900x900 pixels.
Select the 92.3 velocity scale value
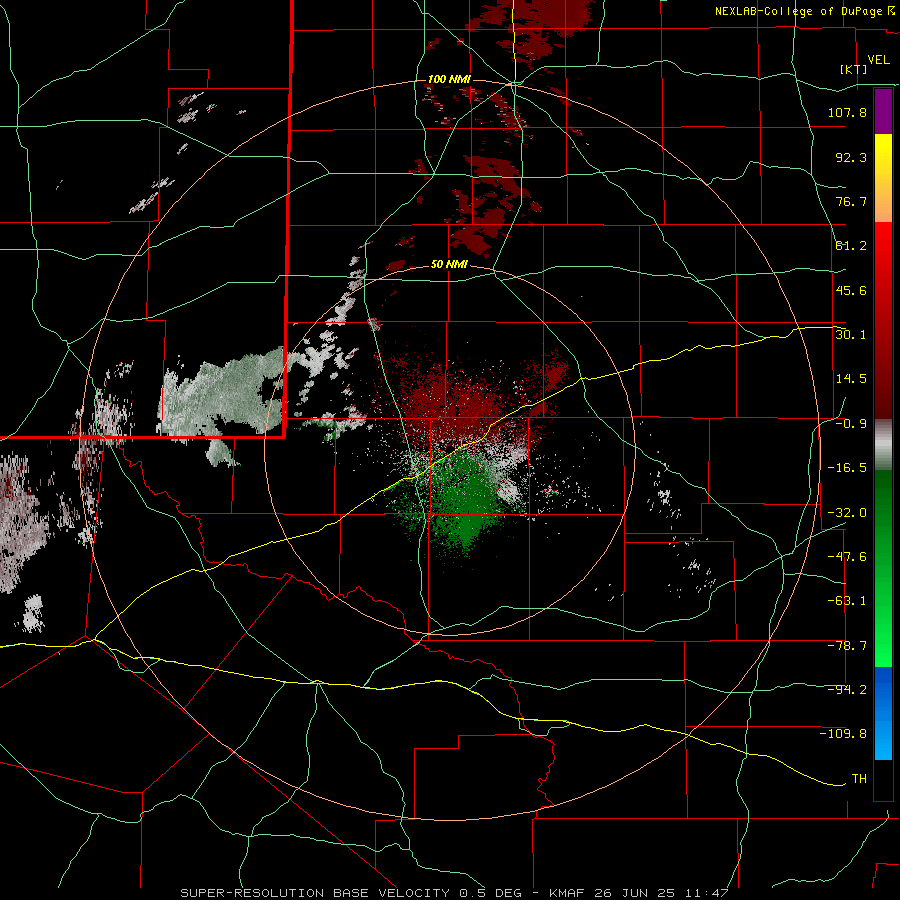tap(851, 157)
